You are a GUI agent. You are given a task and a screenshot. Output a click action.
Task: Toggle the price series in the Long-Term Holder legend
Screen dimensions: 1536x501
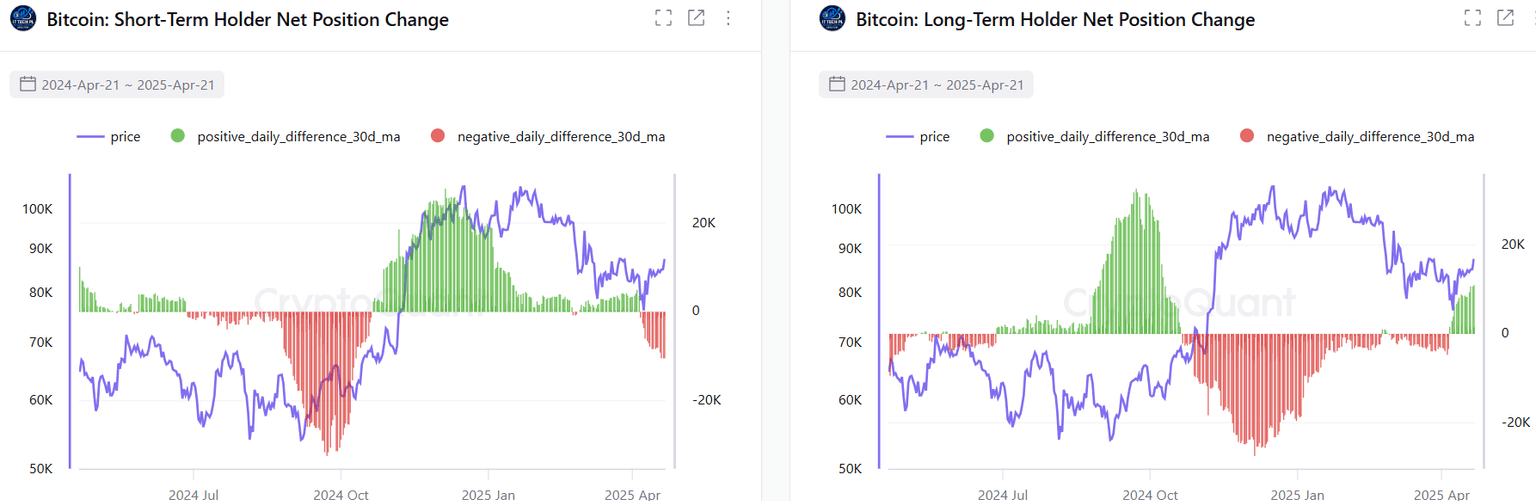(x=917, y=137)
